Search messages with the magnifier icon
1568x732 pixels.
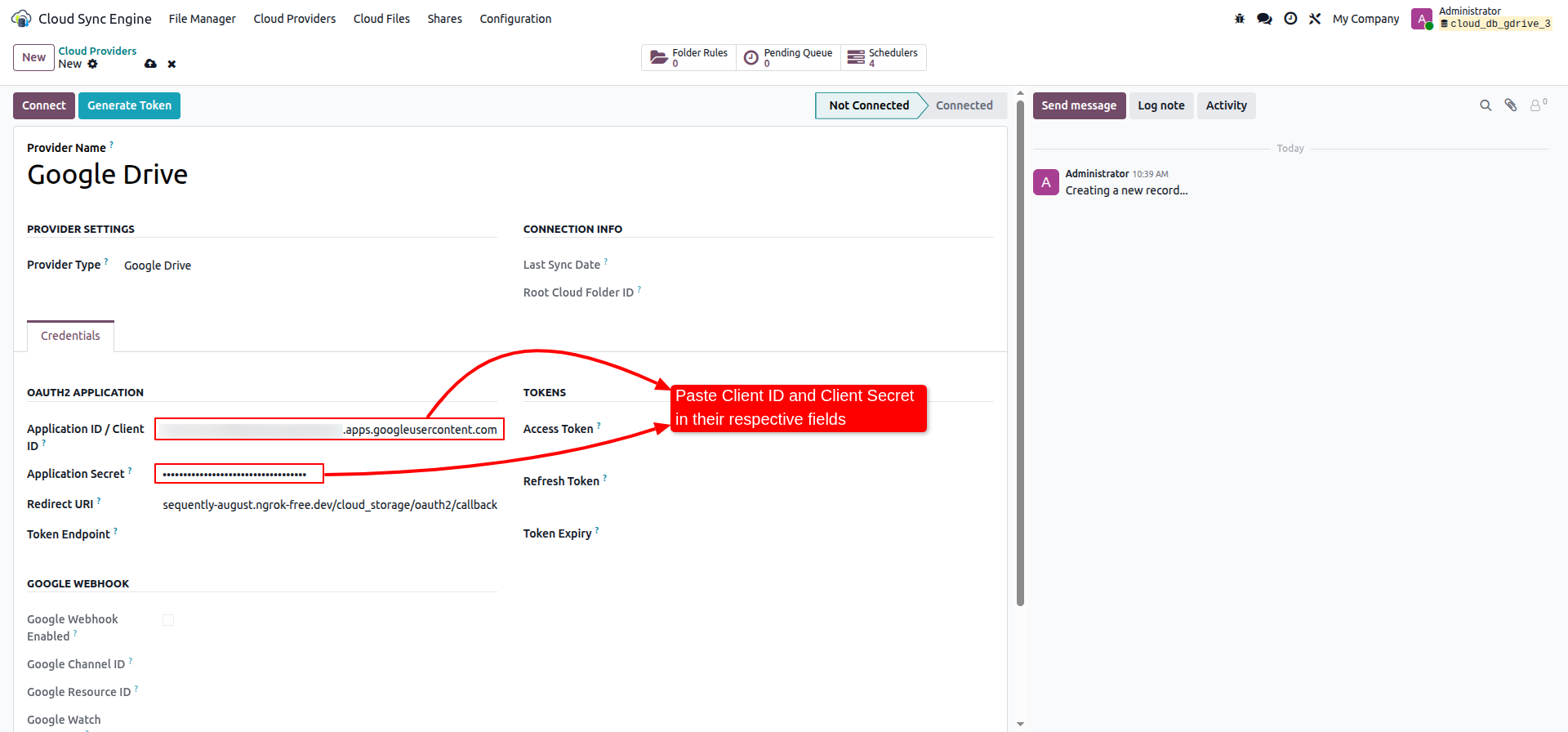1486,105
